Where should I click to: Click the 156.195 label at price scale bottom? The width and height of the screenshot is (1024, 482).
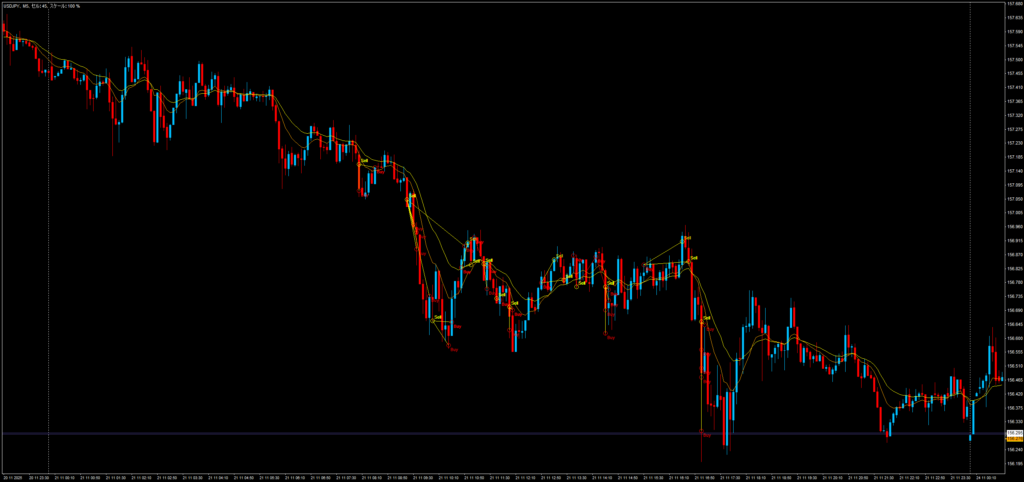pyautogui.click(x=1012, y=463)
